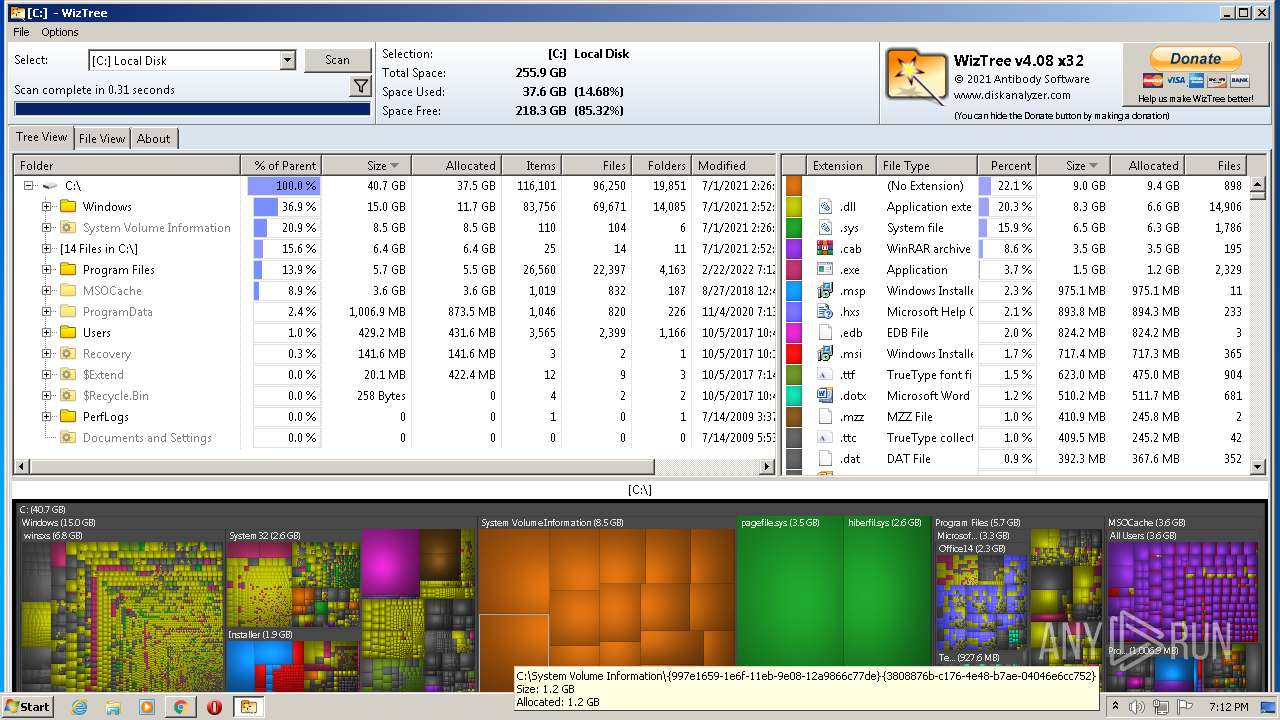
Task: Sort by the Allocated column header
Action: tap(455, 166)
